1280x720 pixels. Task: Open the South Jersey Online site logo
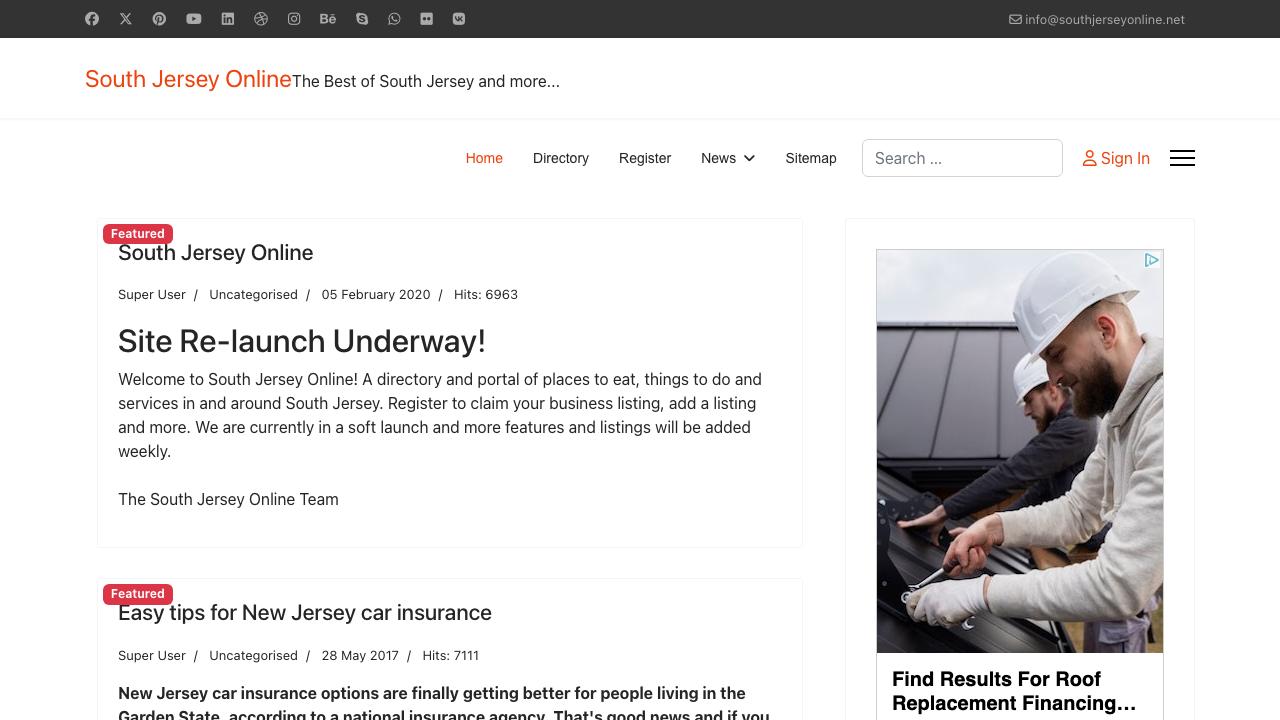click(x=188, y=79)
